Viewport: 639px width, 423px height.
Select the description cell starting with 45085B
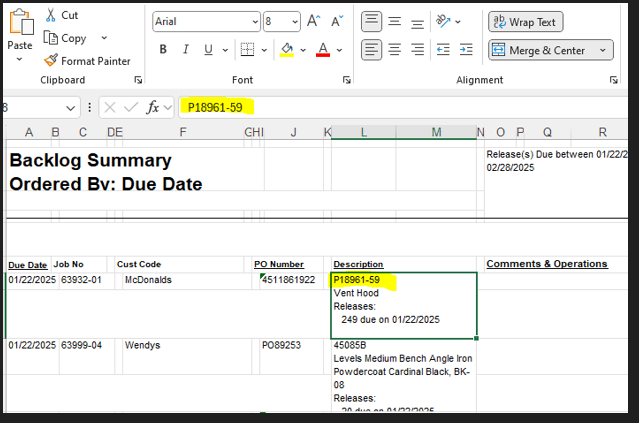tap(403, 375)
